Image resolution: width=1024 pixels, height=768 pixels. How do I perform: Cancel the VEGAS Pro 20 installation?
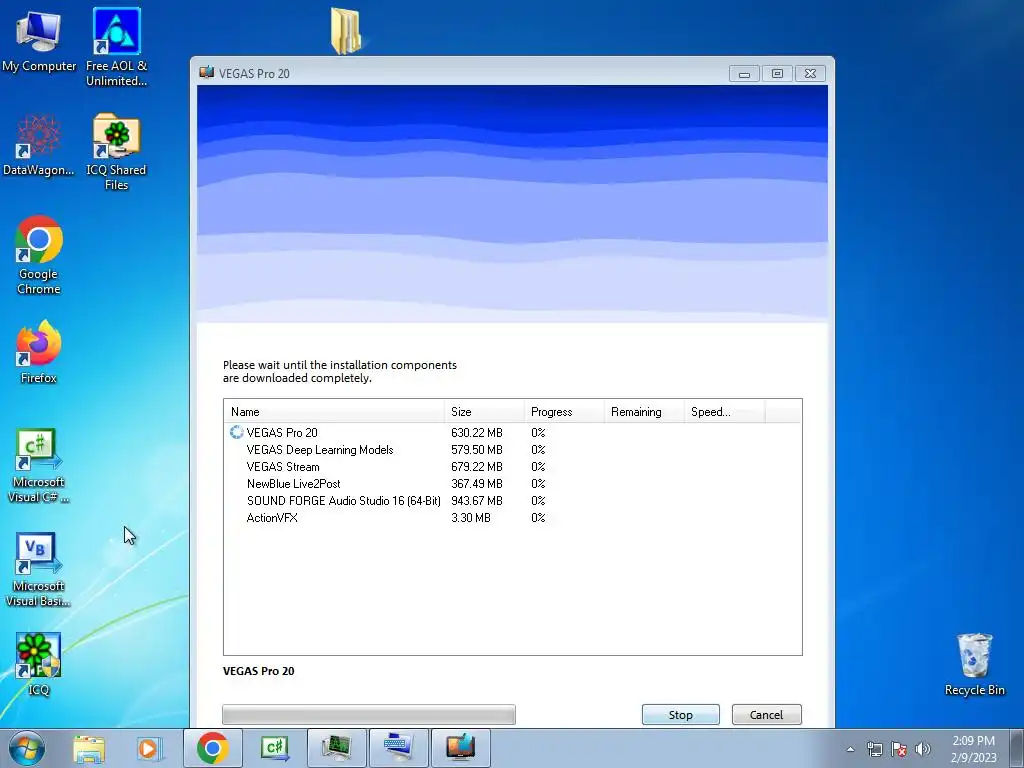click(766, 714)
